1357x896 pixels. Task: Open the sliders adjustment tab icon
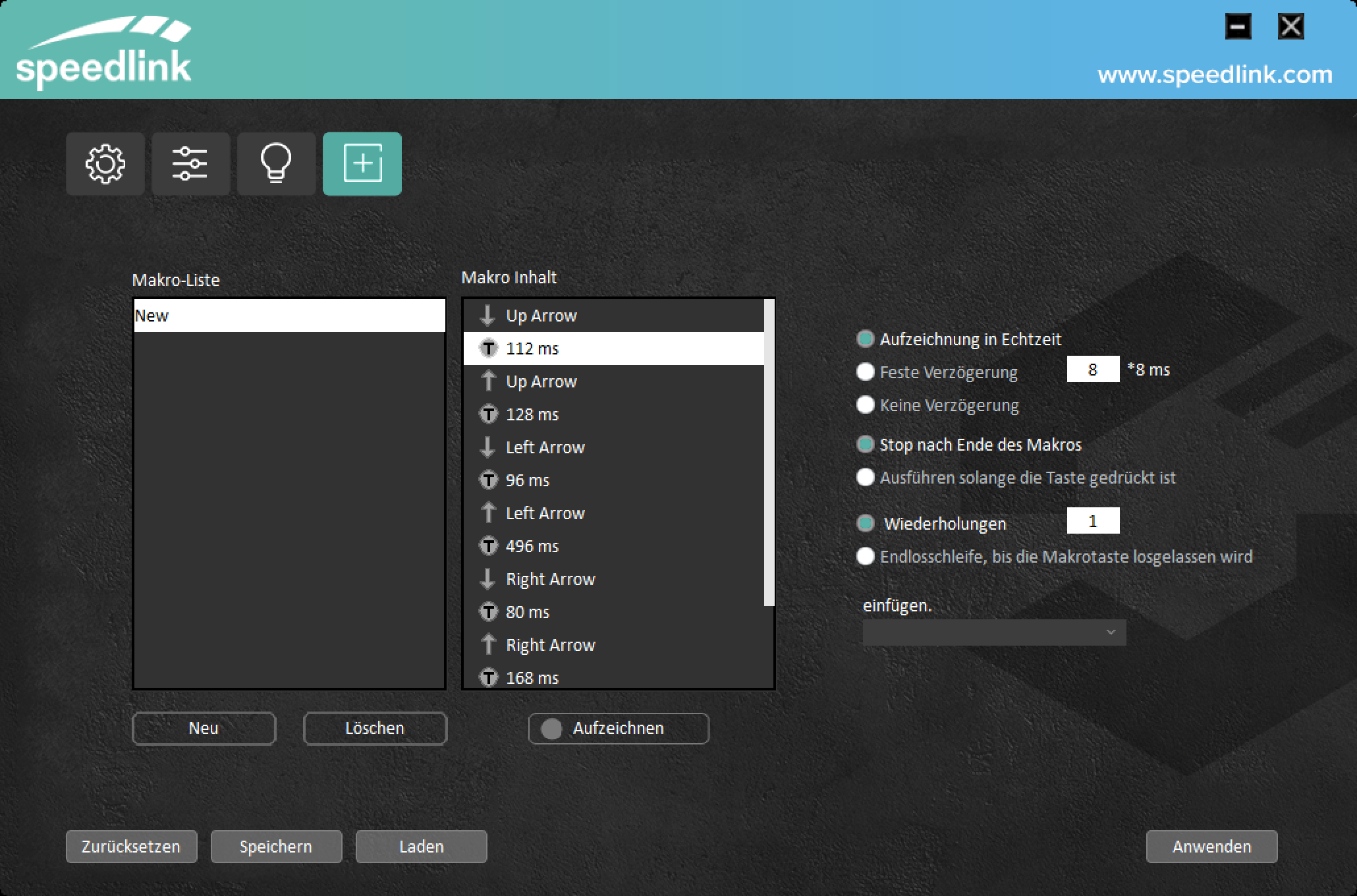pos(190,163)
